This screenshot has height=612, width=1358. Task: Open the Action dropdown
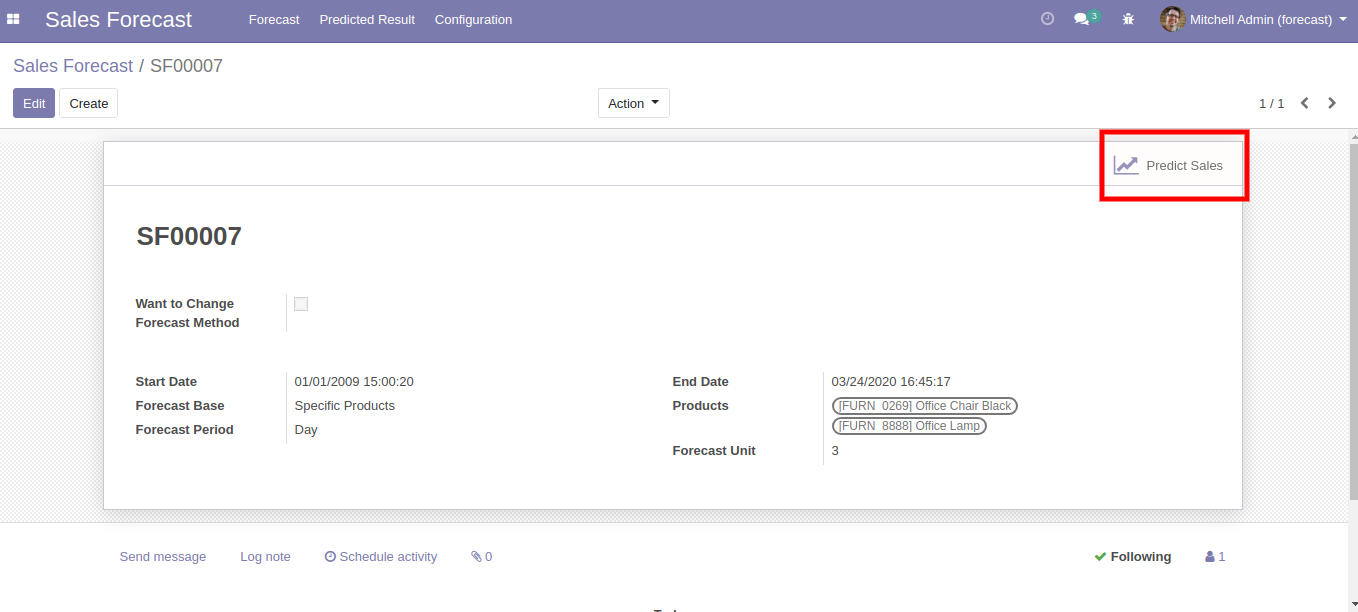point(633,103)
